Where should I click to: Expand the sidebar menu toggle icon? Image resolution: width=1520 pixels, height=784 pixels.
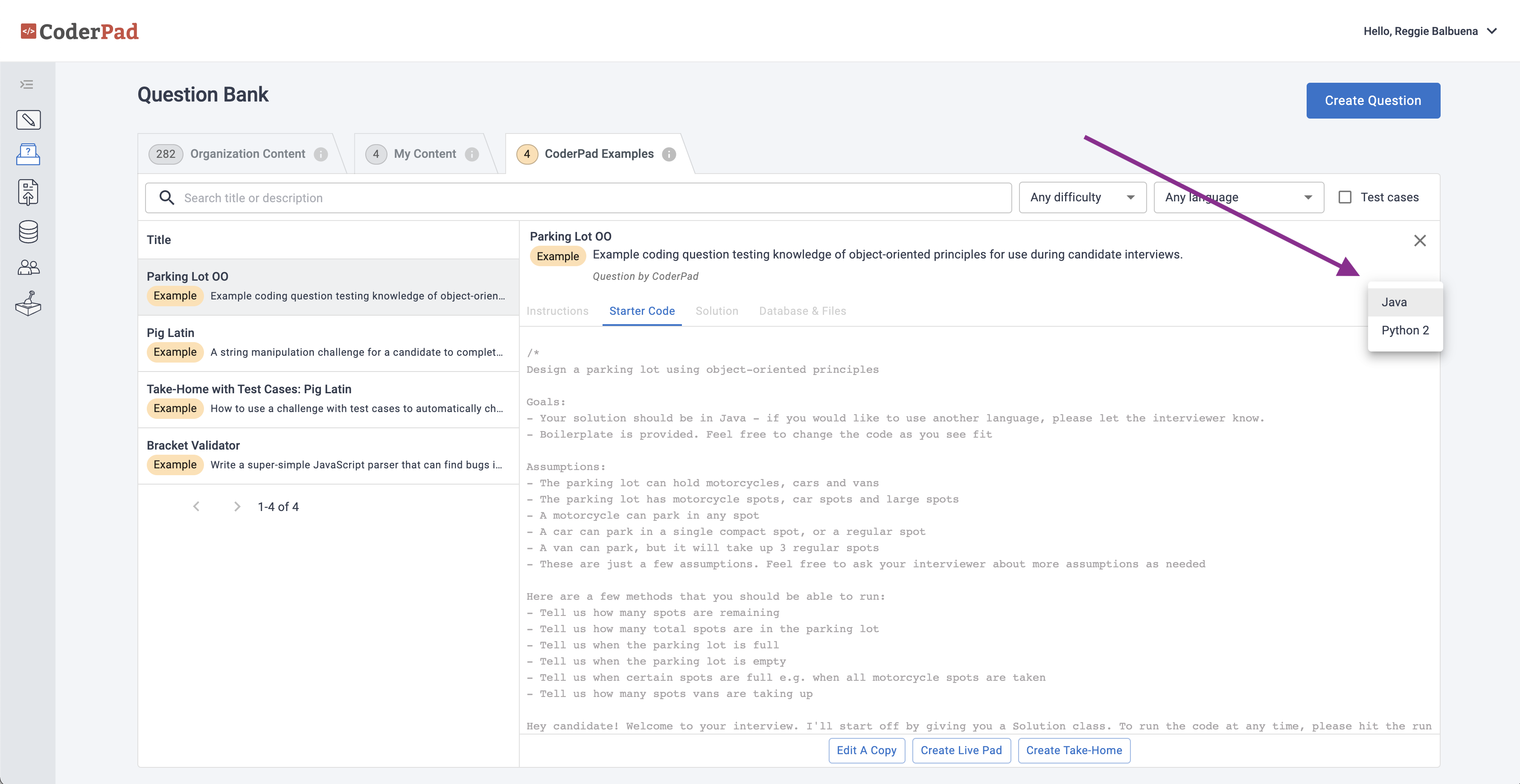27,84
